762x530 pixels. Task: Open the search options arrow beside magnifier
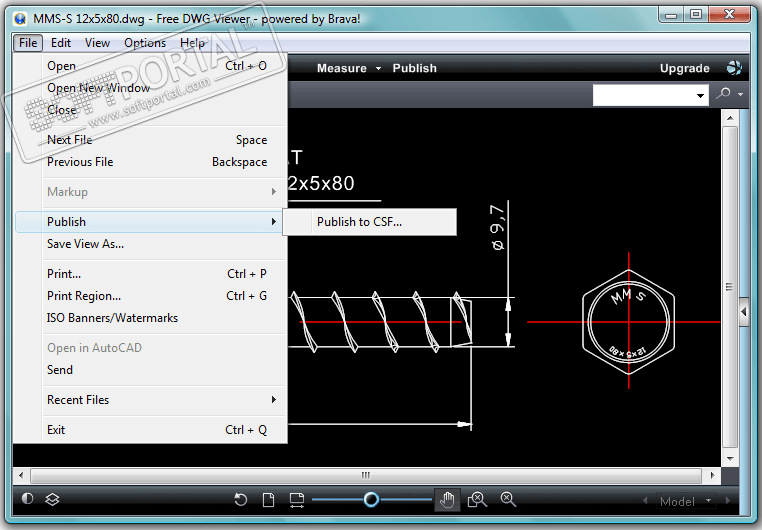pyautogui.click(x=740, y=94)
